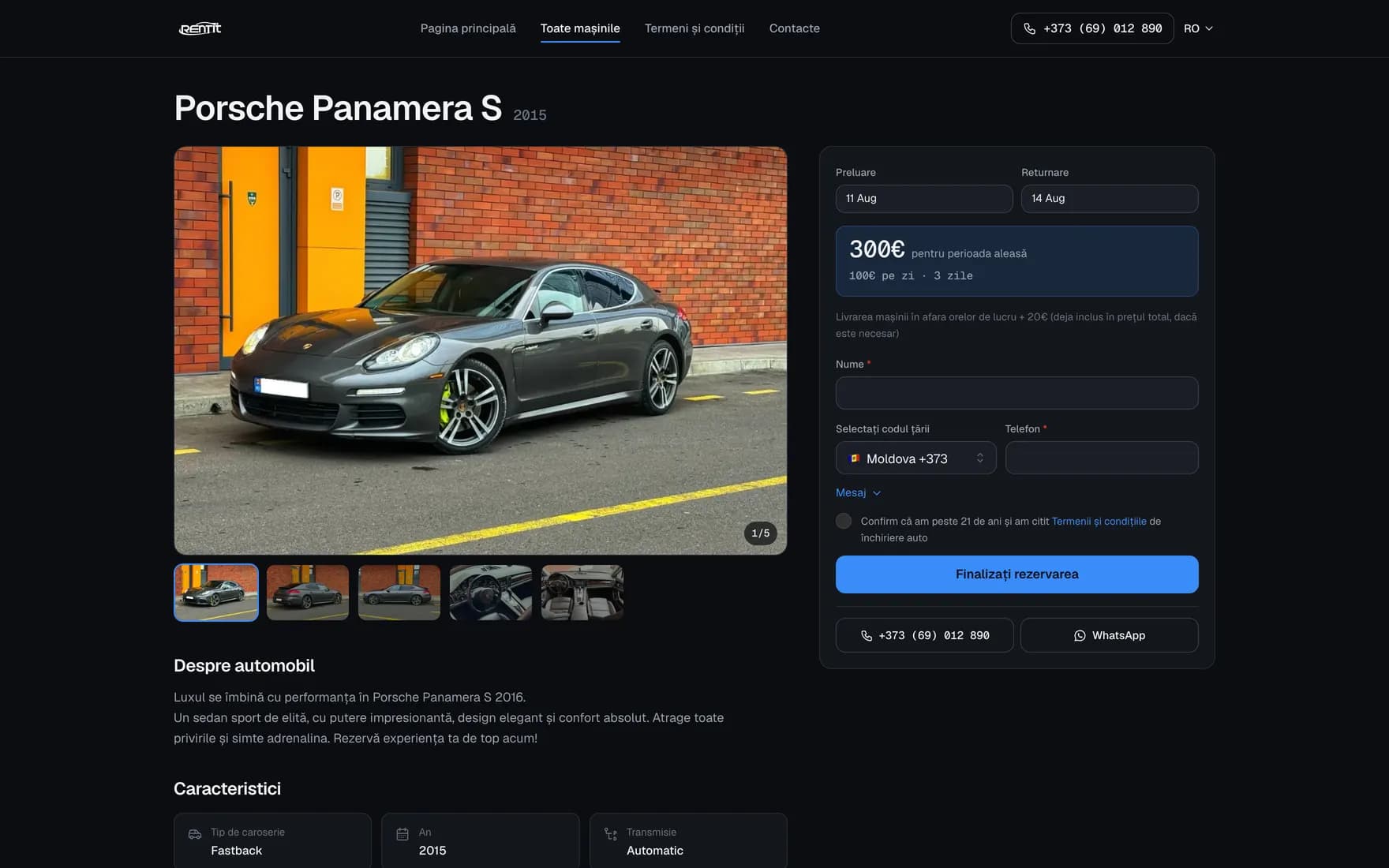This screenshot has height=868, width=1389.
Task: Click the Despre automobil heading
Action: point(244,665)
